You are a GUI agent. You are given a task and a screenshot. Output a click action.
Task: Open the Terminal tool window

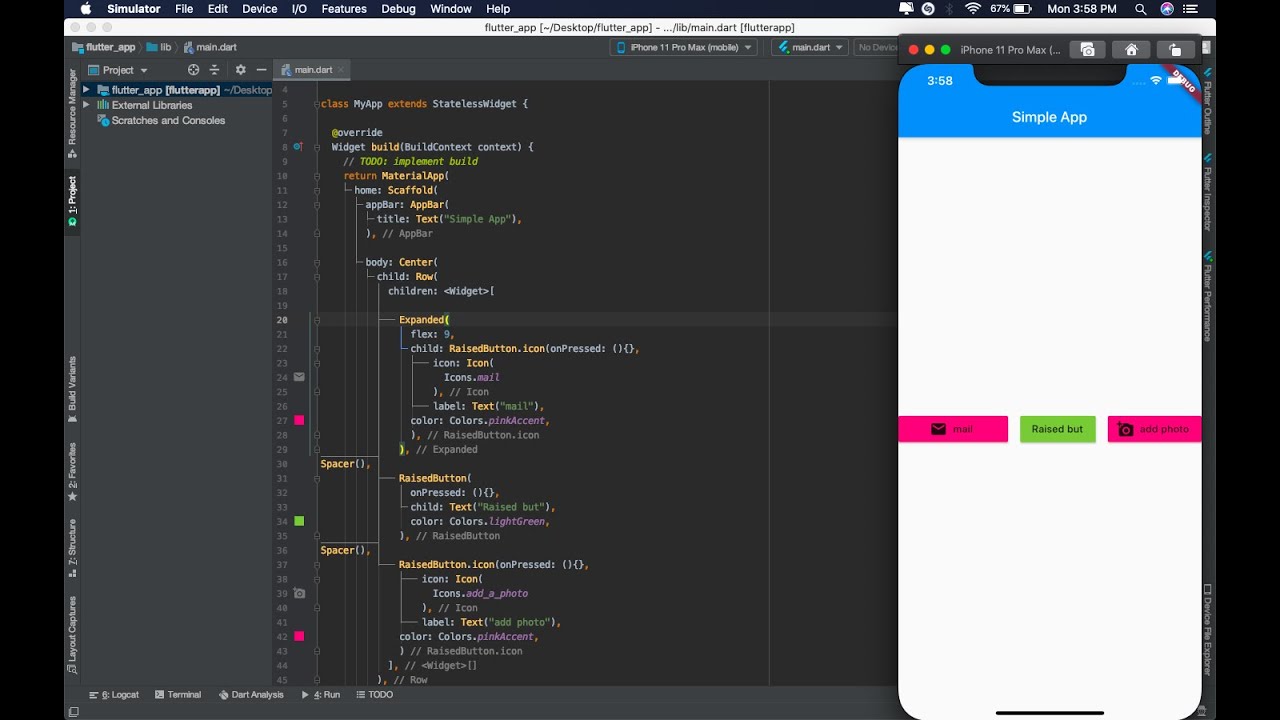point(177,694)
